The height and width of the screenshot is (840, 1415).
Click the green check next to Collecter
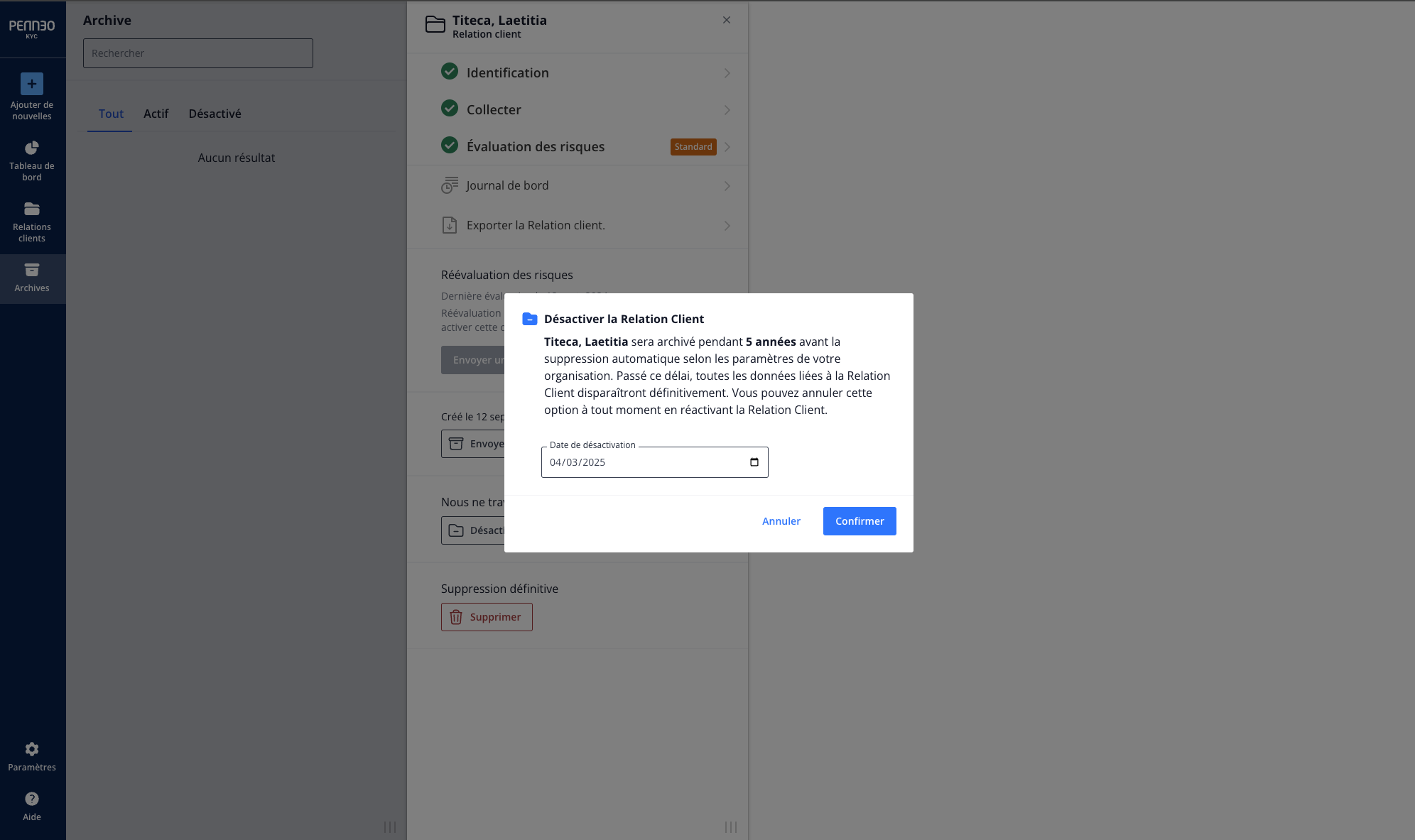point(450,108)
